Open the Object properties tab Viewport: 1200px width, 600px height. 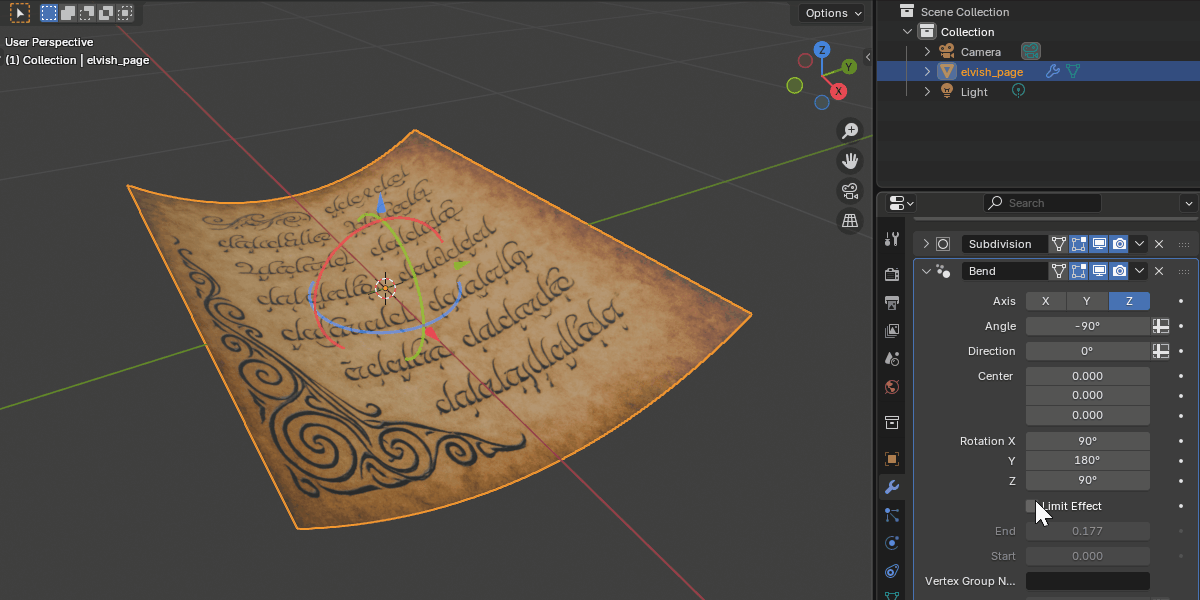coord(891,459)
